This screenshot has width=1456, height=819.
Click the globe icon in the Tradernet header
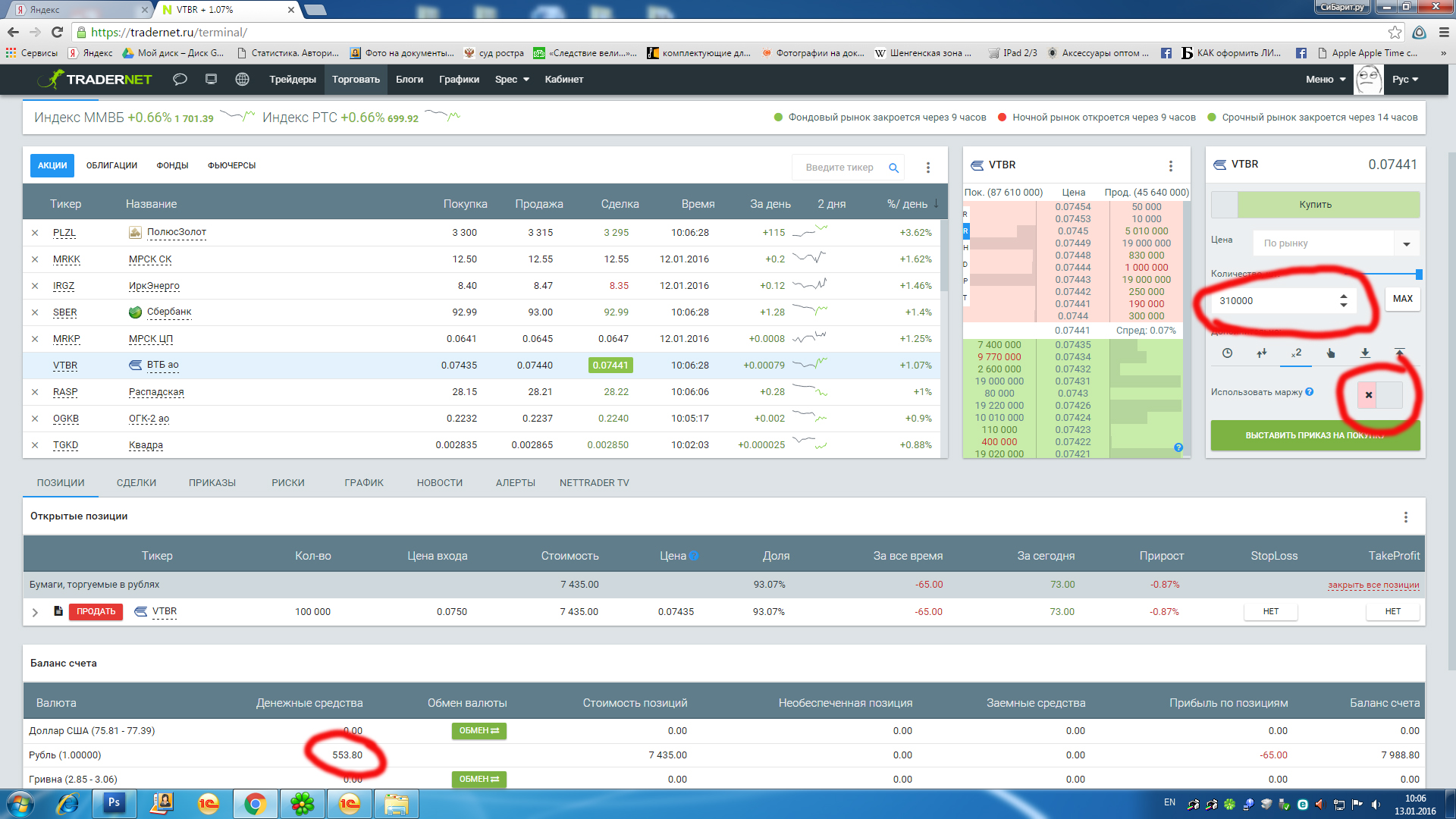242,79
